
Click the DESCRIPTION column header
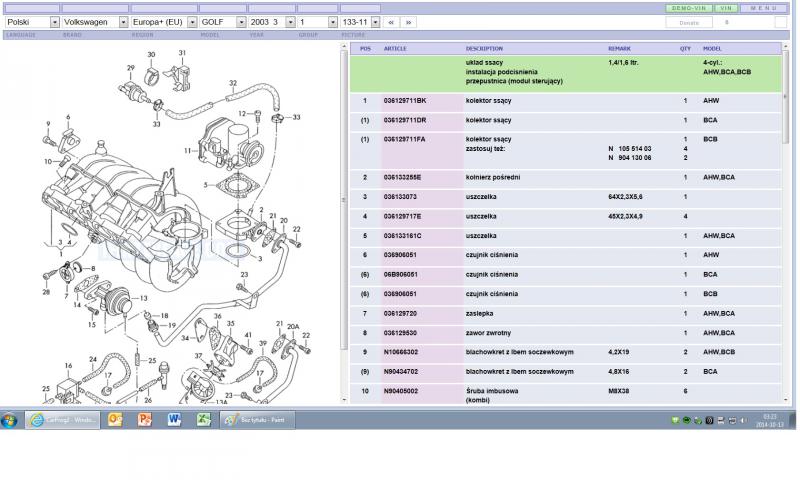[484, 49]
